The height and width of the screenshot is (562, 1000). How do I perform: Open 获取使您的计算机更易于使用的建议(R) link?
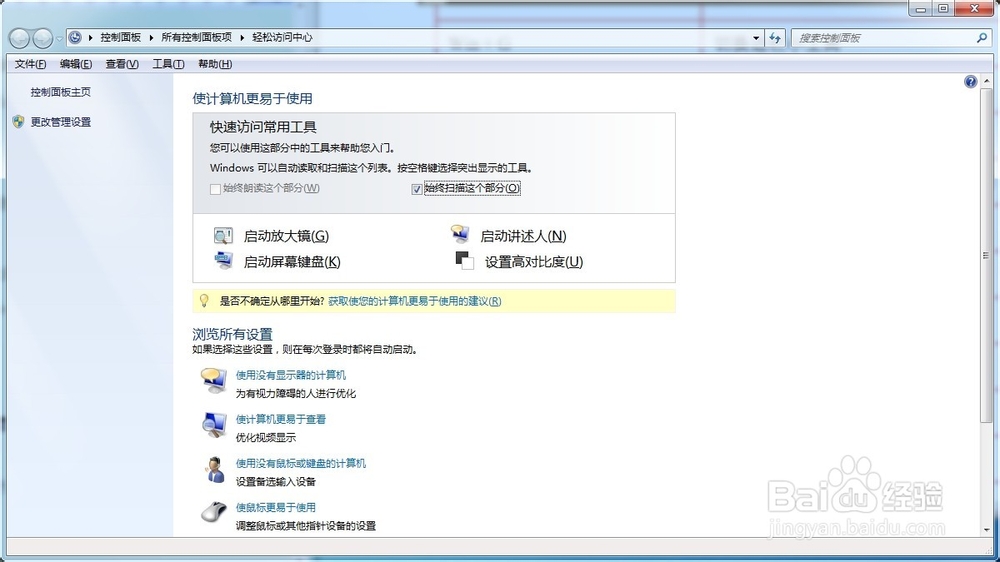pos(415,301)
